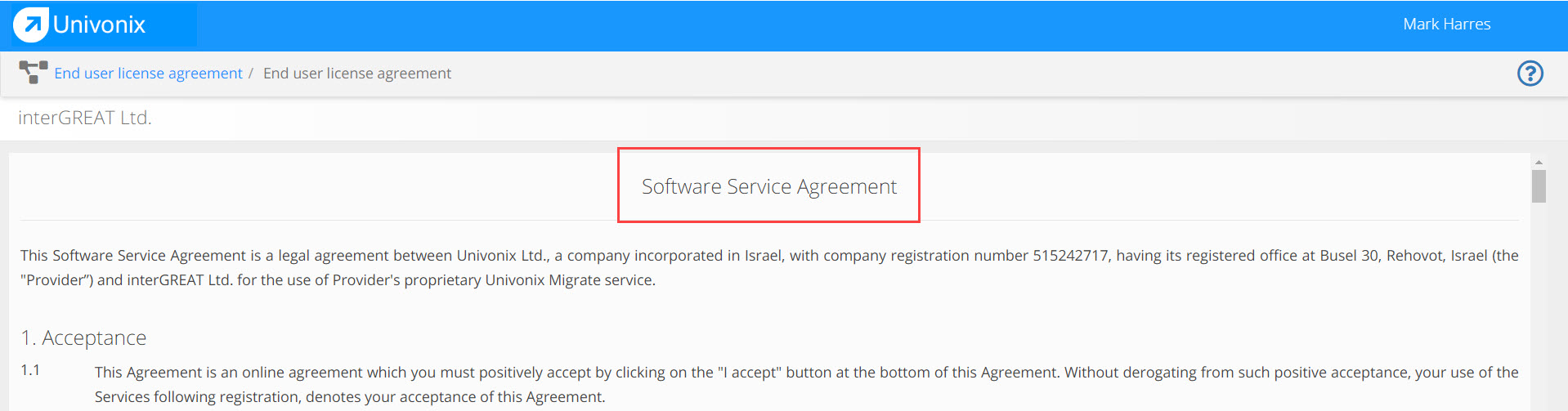
Task: Click the "I accept" quoted text in clause
Action: (750, 373)
